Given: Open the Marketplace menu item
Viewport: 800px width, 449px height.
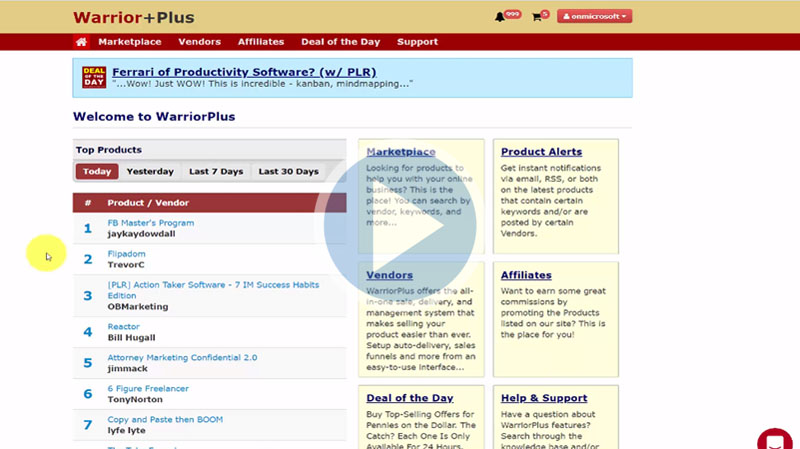Looking at the screenshot, I should pos(129,42).
